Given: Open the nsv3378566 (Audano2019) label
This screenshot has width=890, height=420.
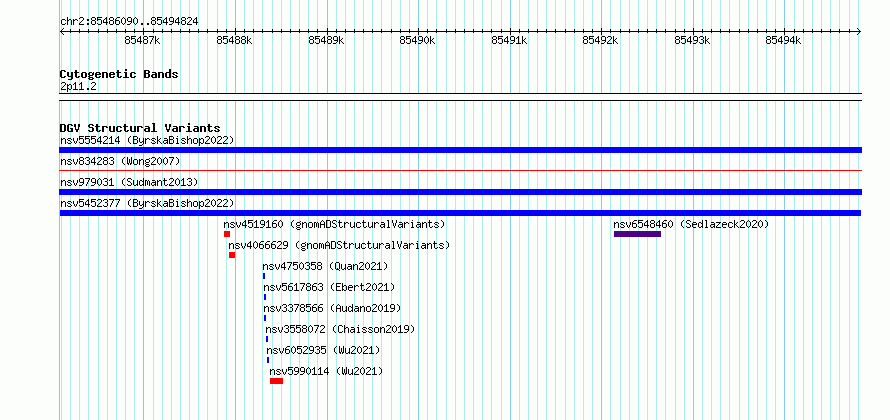Looking at the screenshot, I should click(332, 308).
